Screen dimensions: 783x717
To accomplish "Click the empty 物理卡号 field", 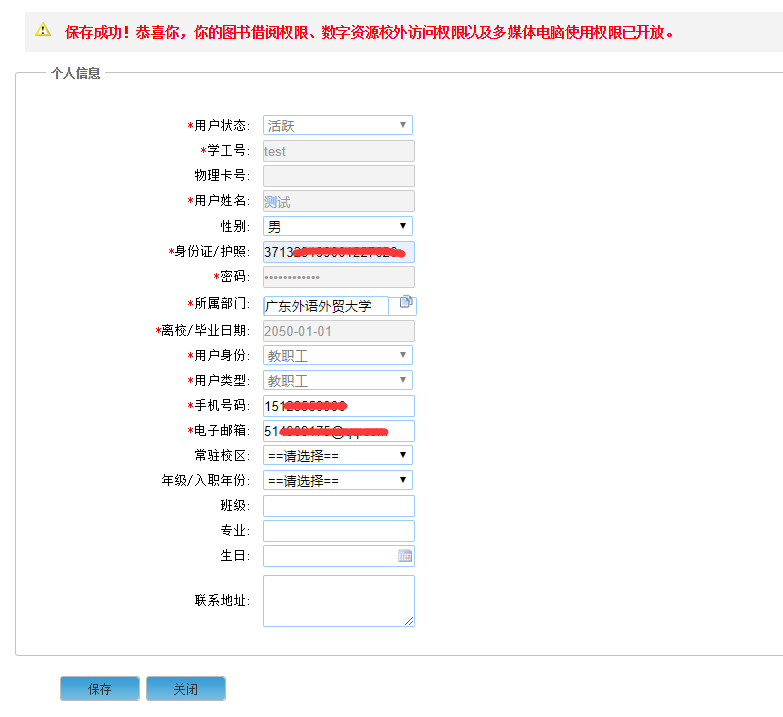I will coord(339,176).
